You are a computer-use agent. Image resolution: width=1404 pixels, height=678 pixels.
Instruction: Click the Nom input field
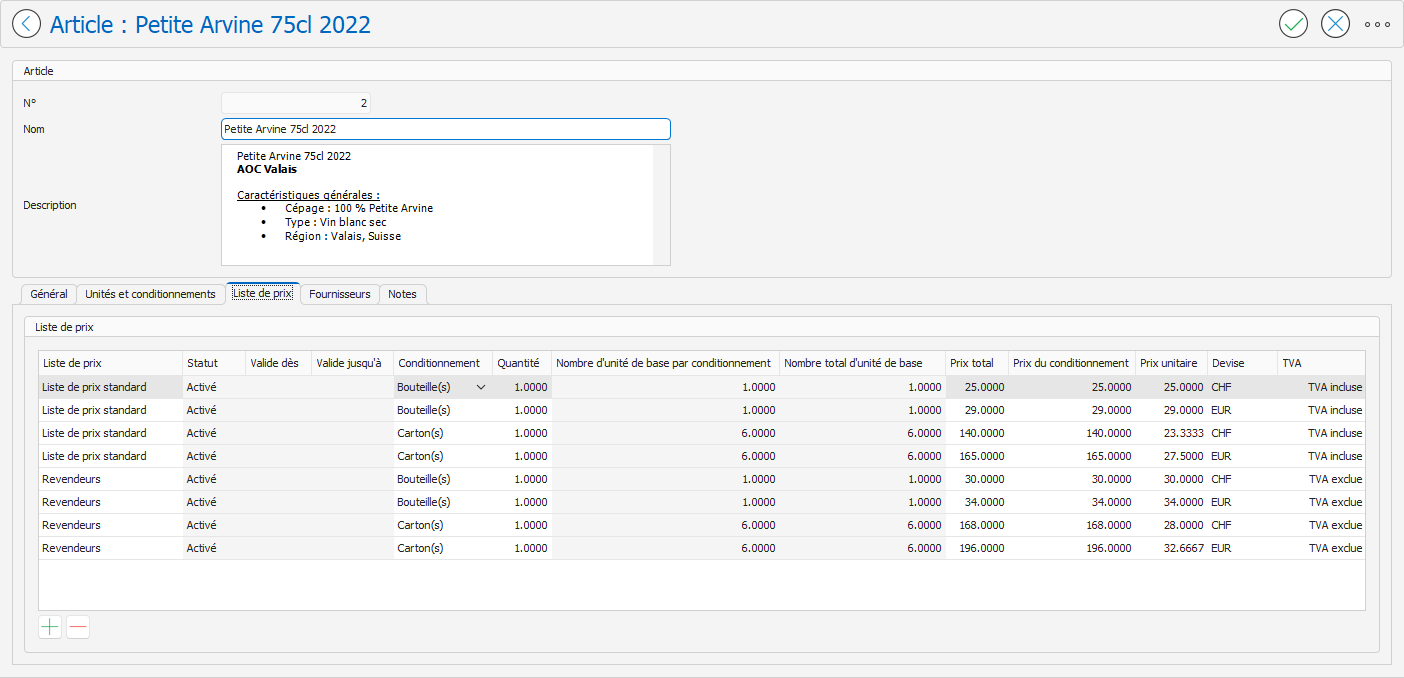445,129
